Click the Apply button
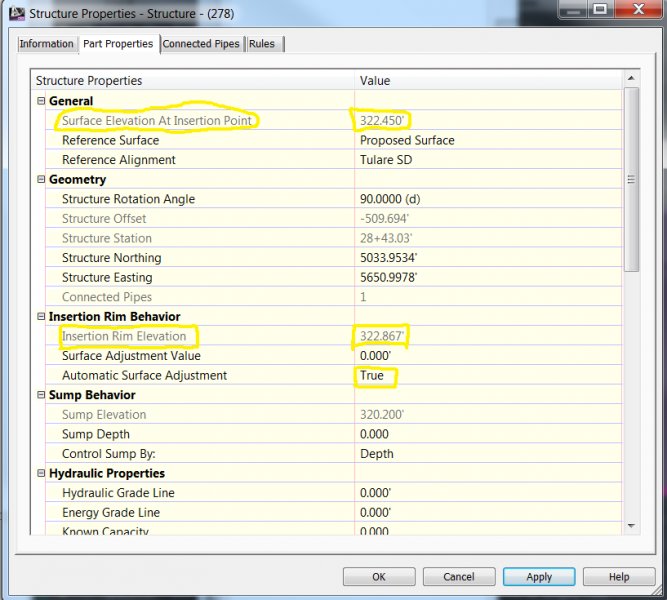 tap(539, 577)
